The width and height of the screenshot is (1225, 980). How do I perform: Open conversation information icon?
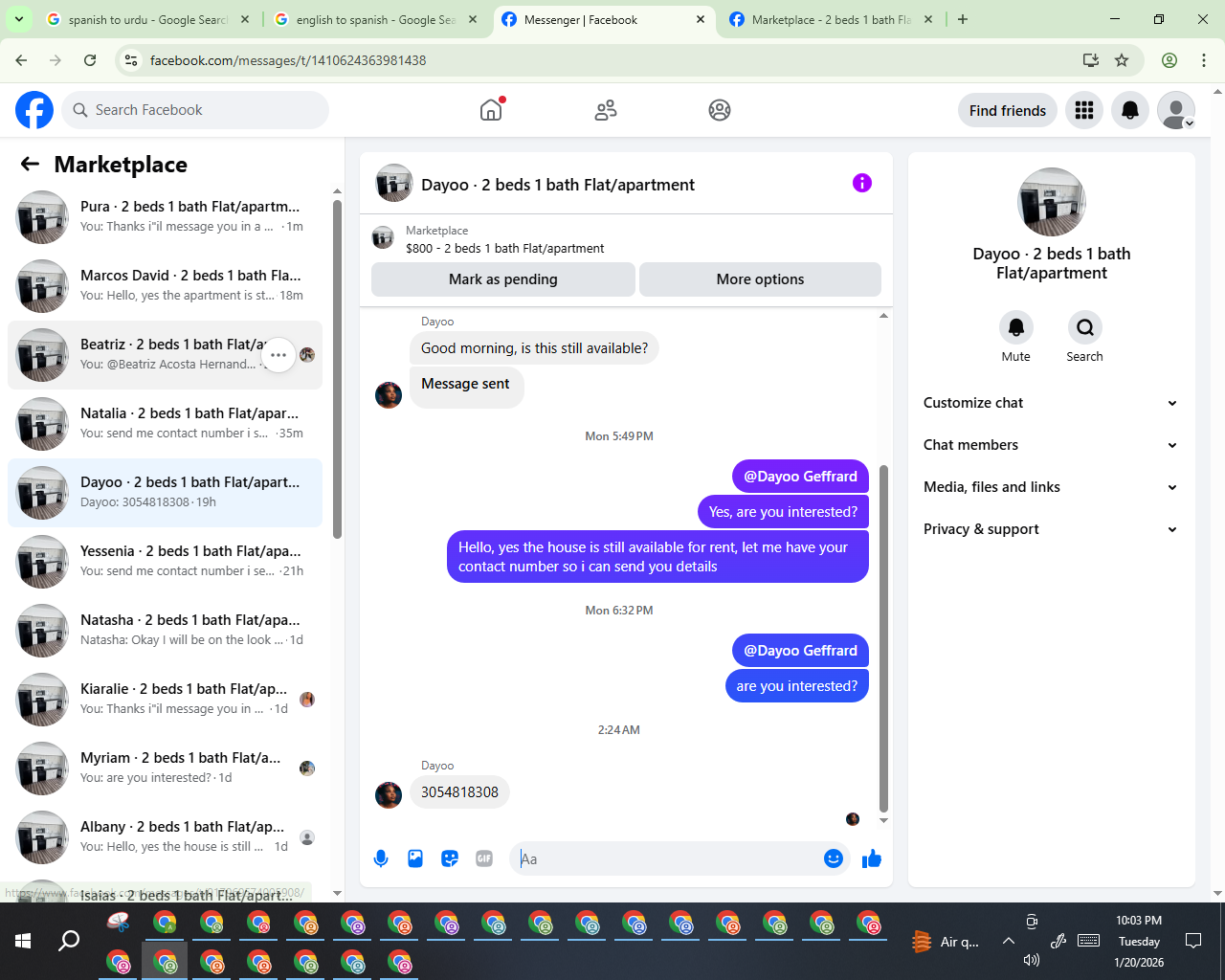[862, 183]
